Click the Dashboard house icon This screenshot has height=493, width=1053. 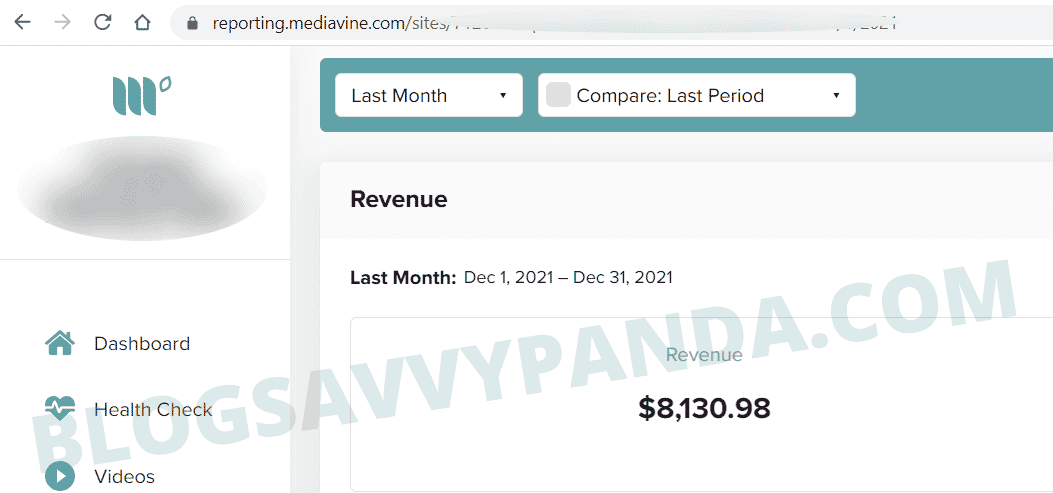coord(60,343)
